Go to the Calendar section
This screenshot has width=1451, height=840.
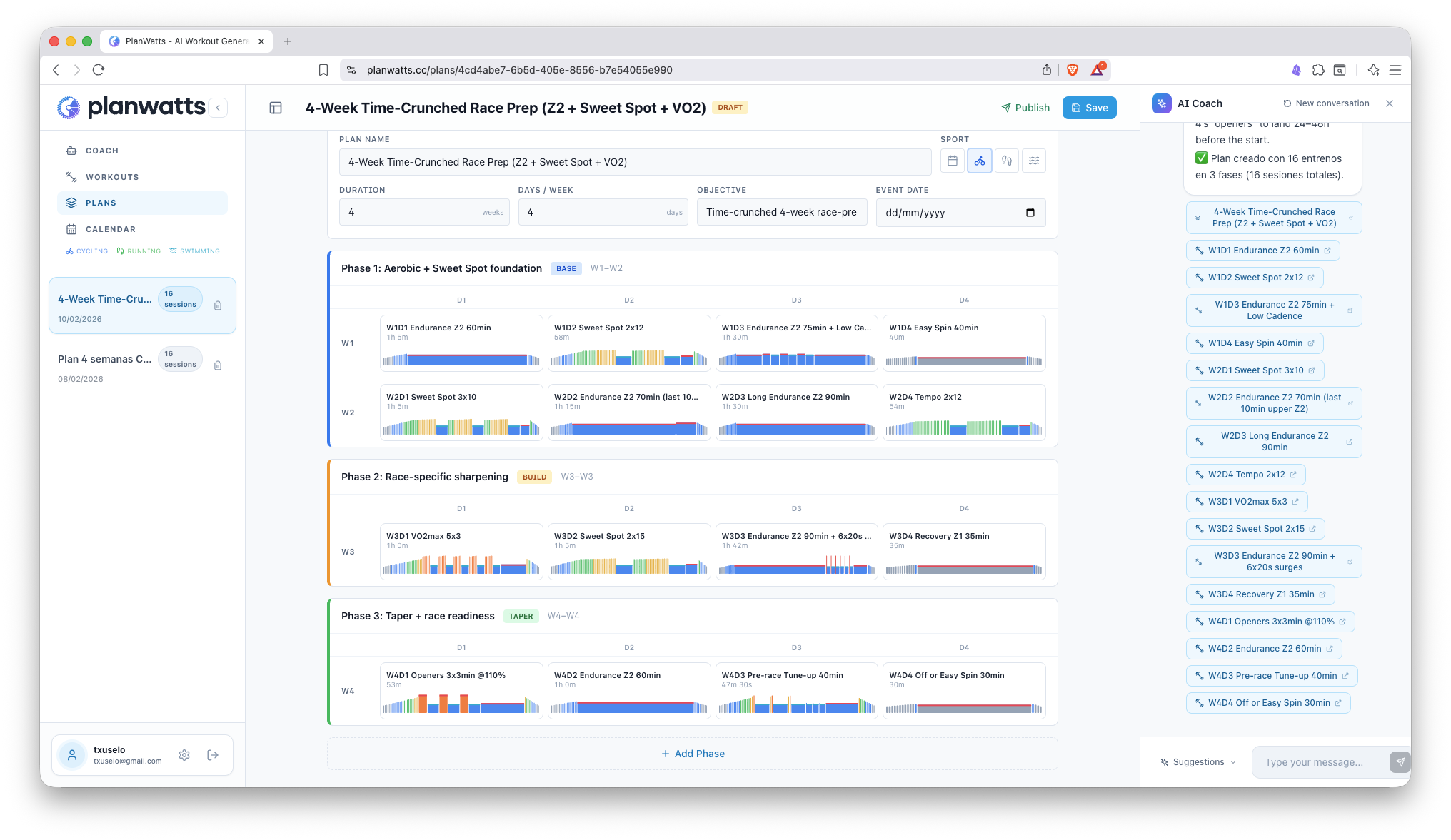[110, 229]
